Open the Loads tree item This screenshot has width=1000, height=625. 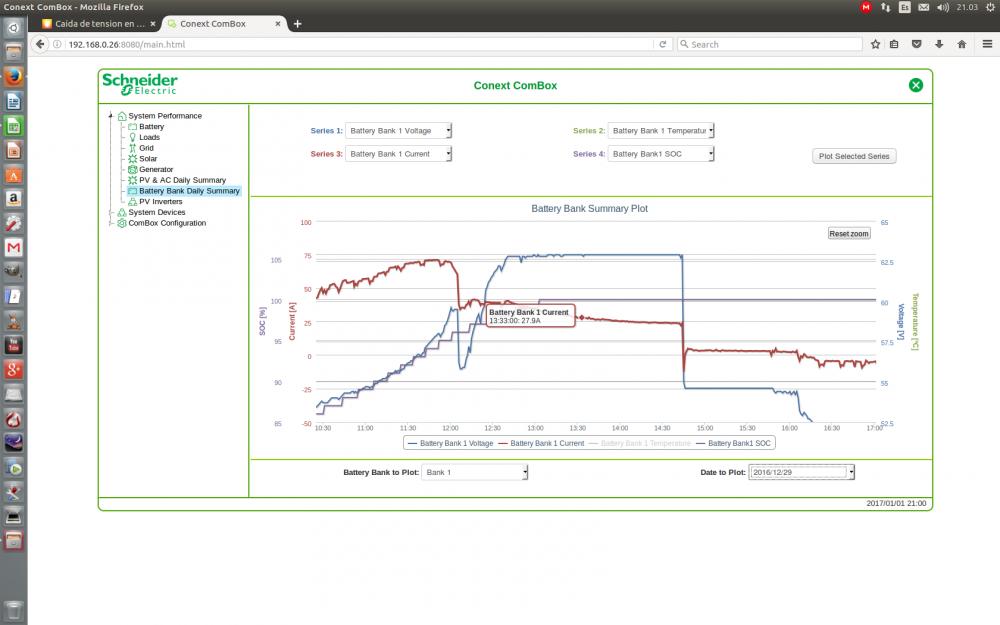point(149,137)
